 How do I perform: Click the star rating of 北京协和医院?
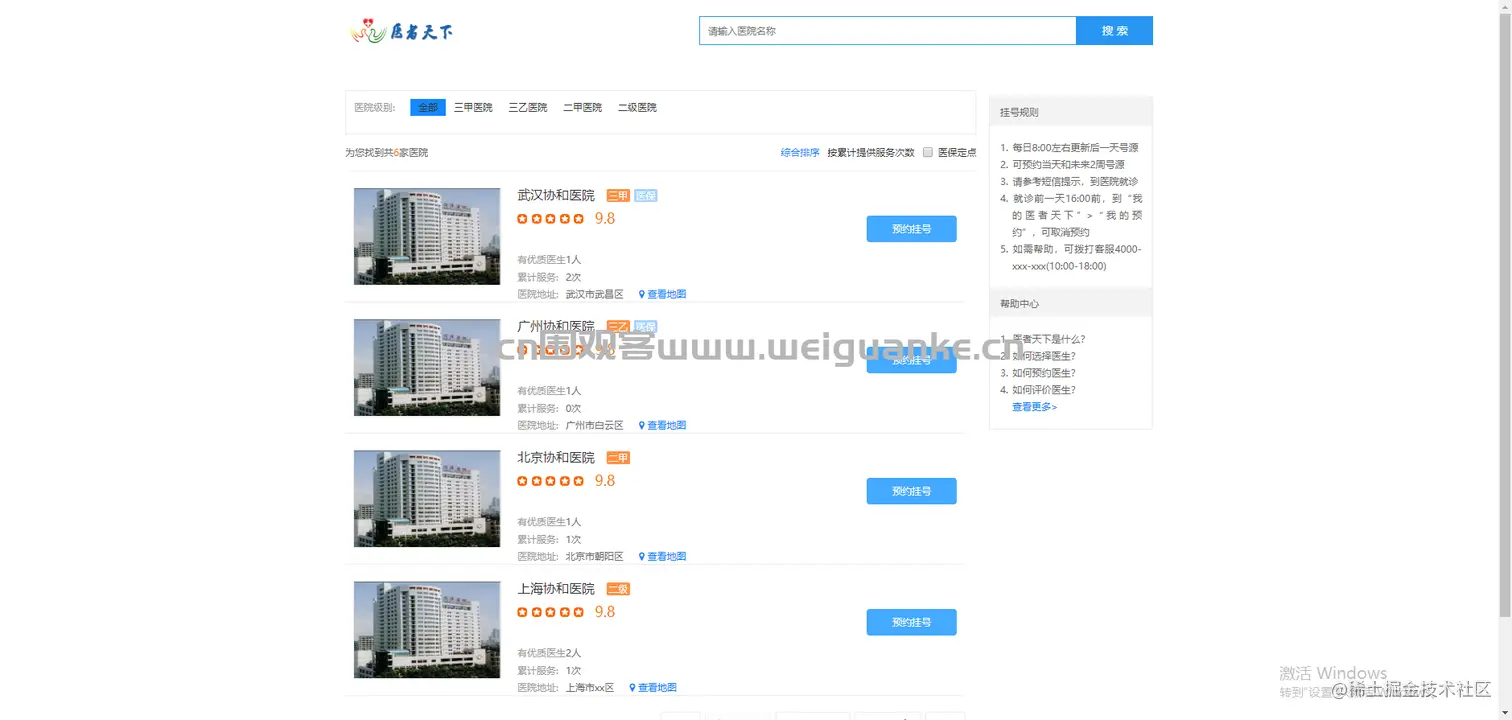pyautogui.click(x=551, y=481)
